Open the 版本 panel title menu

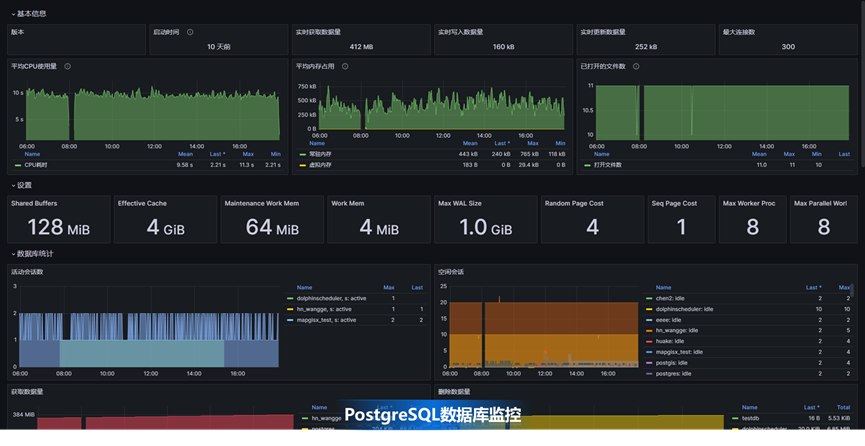pos(18,32)
